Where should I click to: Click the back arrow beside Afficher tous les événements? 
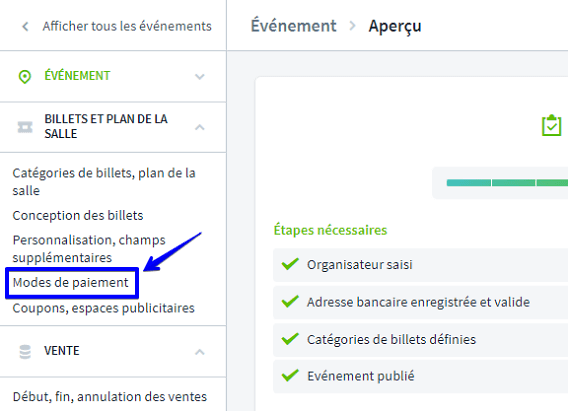(x=25, y=26)
